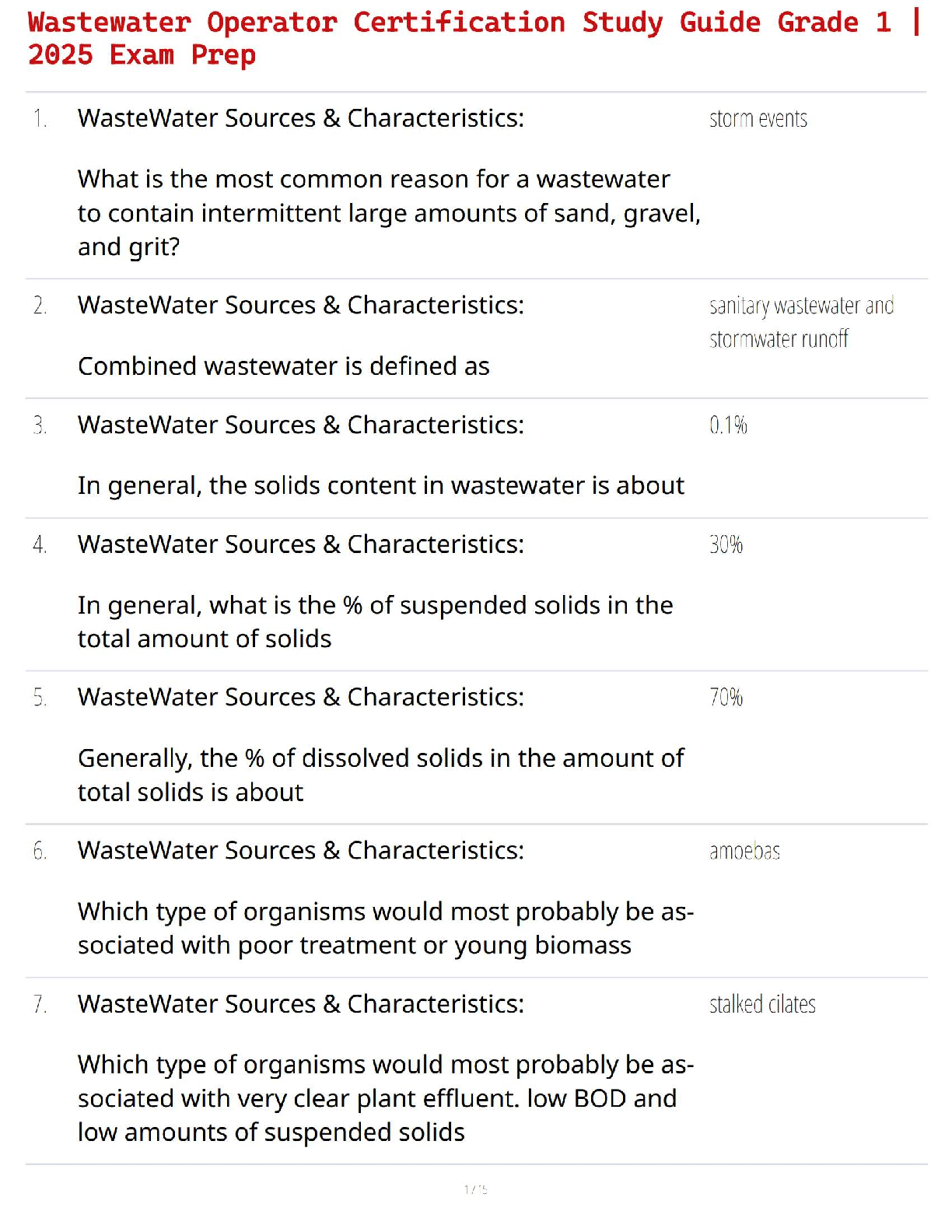952x1232 pixels.
Task: Click the red study guide title heading
Action: click(x=474, y=38)
